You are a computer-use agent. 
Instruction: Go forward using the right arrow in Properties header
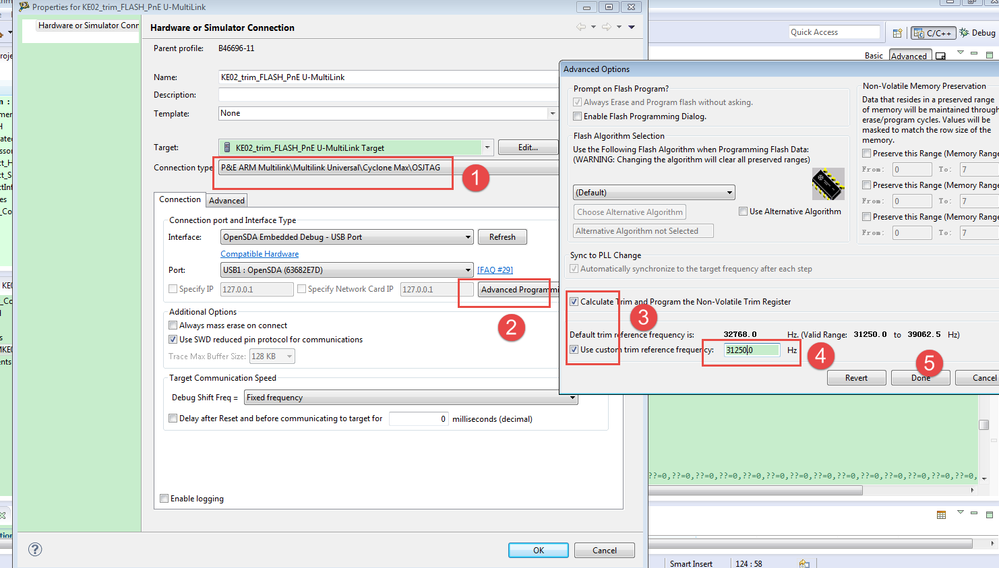[606, 27]
